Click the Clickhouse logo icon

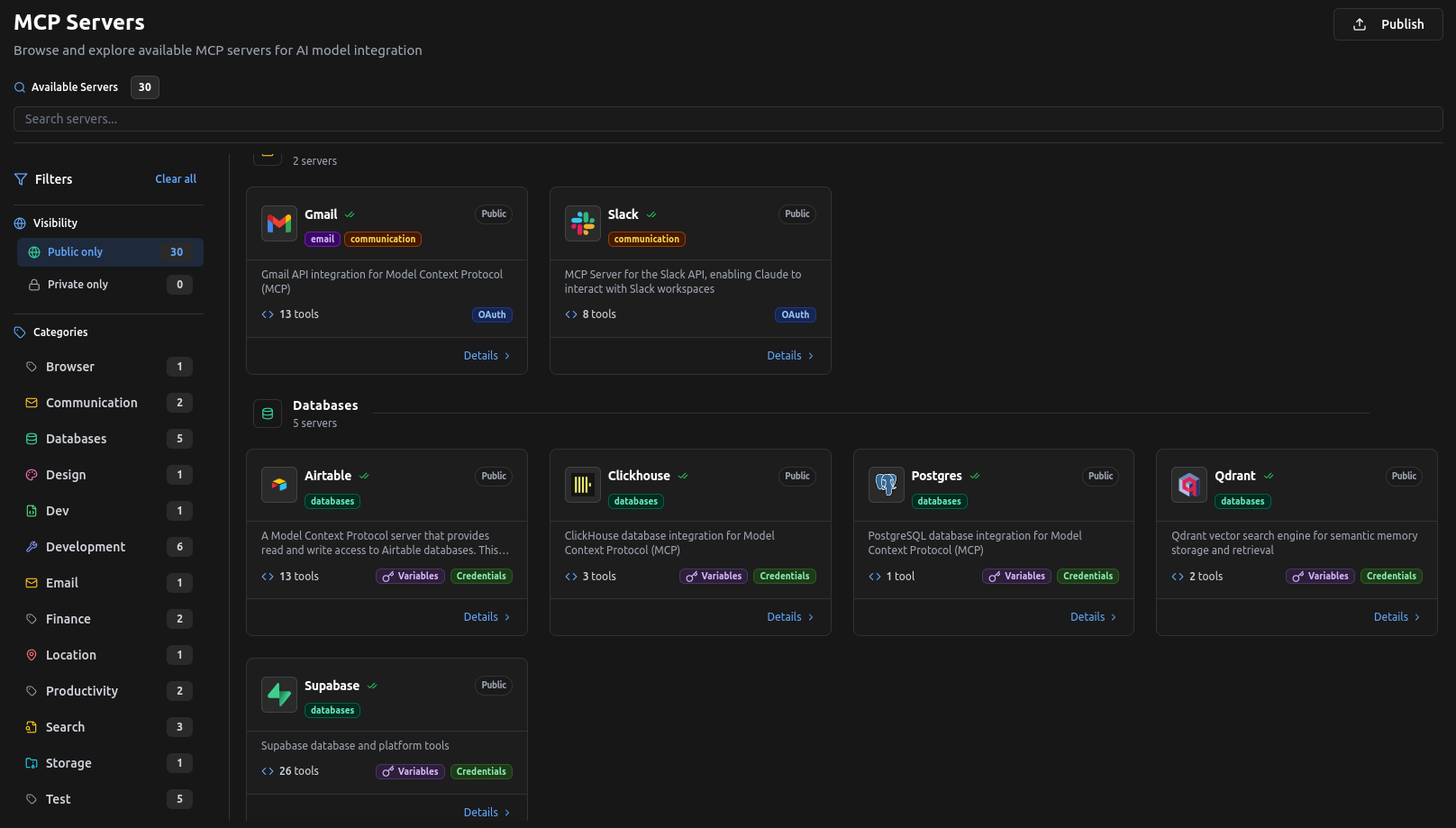point(582,485)
